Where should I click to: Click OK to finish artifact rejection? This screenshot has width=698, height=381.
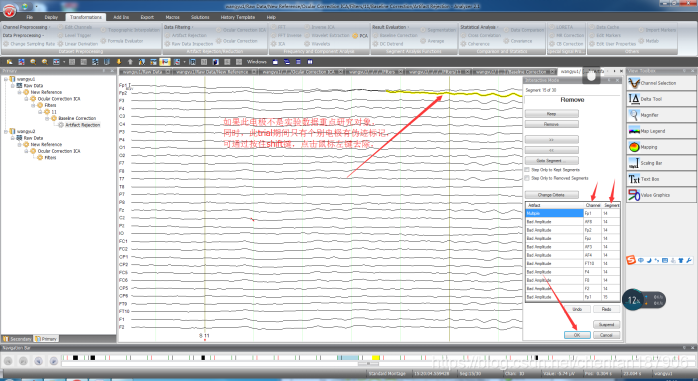[577, 335]
